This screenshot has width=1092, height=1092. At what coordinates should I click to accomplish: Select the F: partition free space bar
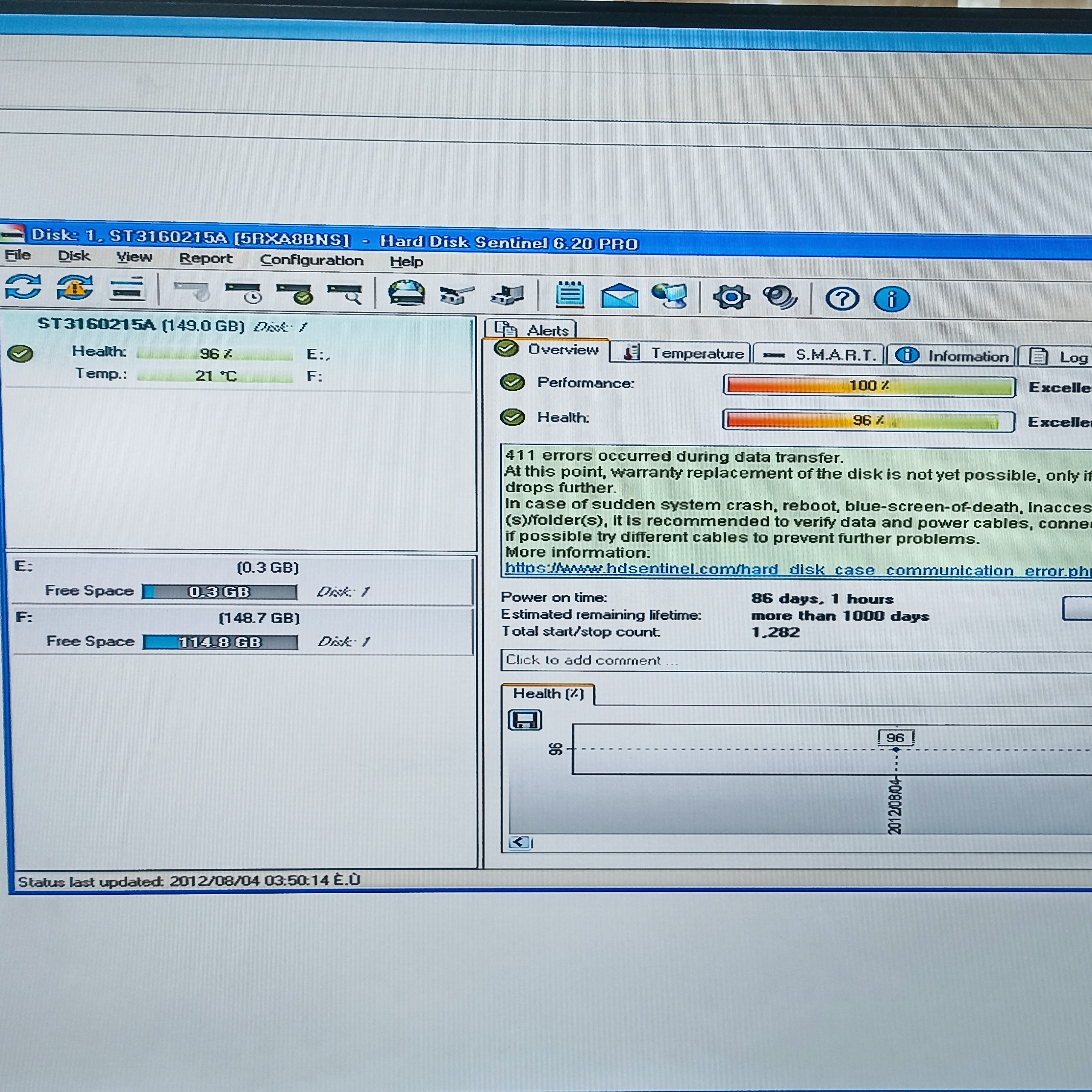click(220, 642)
